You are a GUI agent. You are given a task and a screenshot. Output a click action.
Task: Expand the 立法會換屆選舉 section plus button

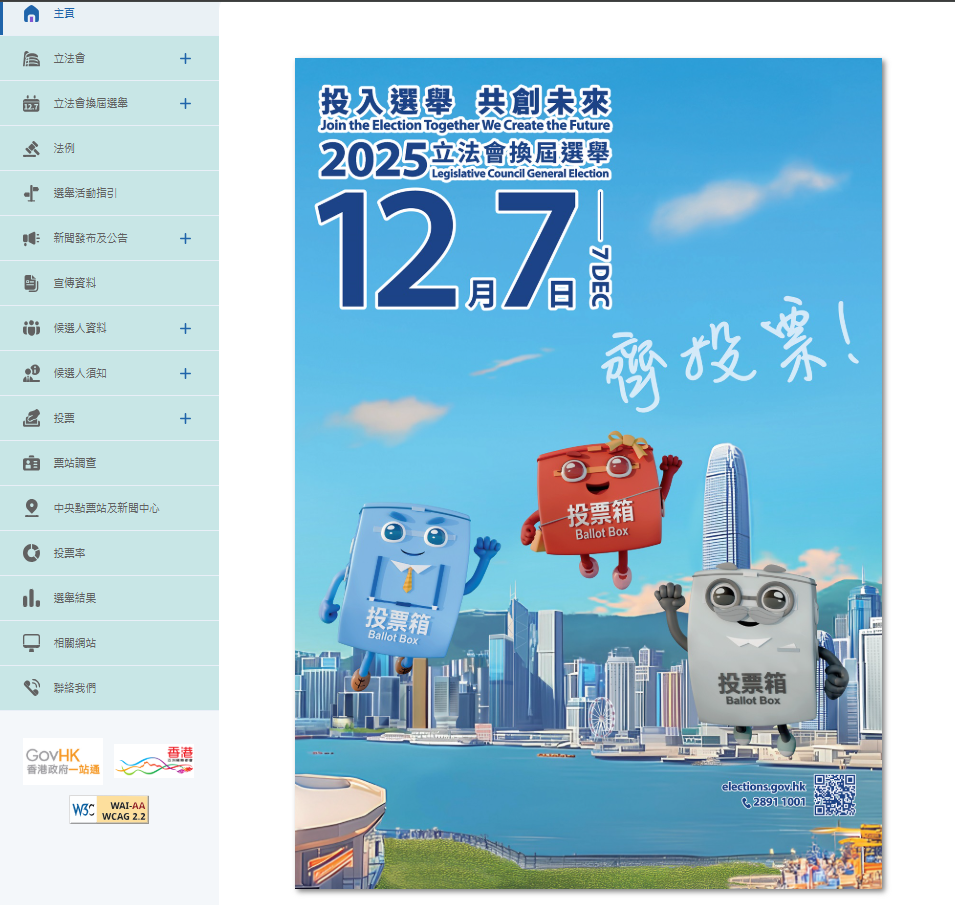coord(185,103)
